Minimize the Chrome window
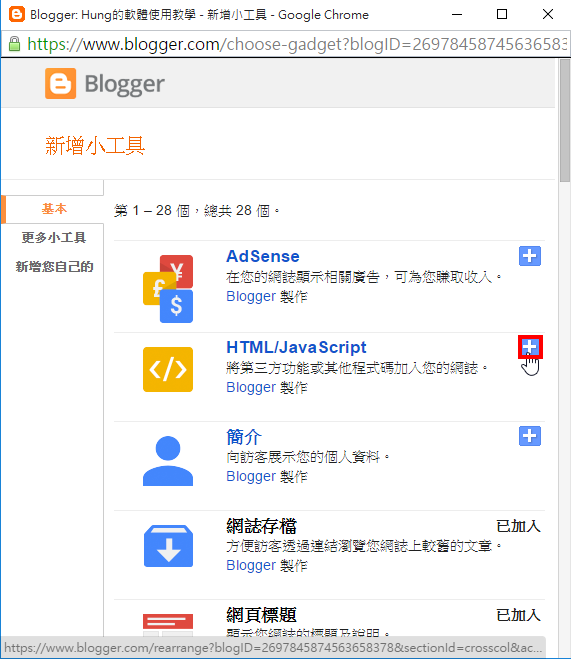Viewport: 571px width, 659px height. pyautogui.click(x=457, y=14)
